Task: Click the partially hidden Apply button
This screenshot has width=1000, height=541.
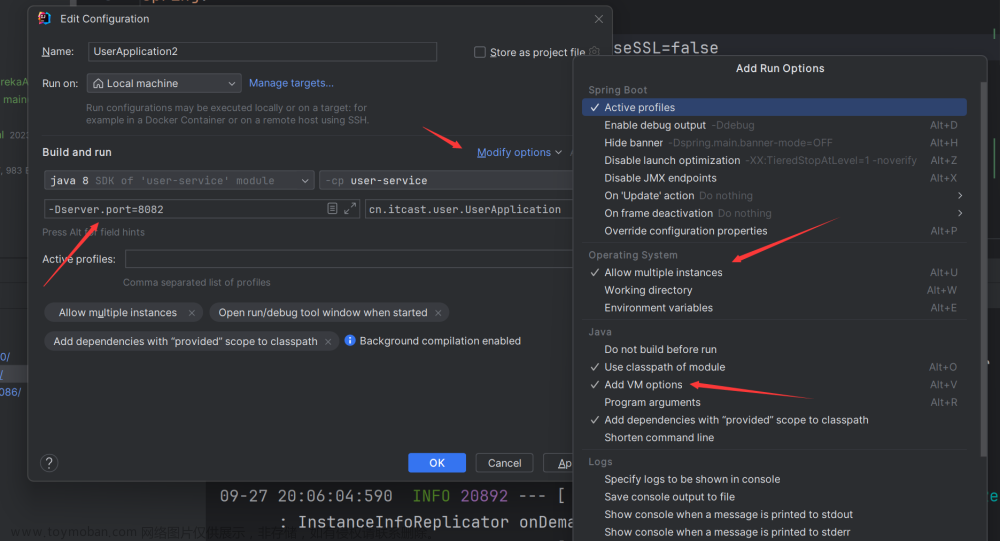Action: [x=558, y=463]
